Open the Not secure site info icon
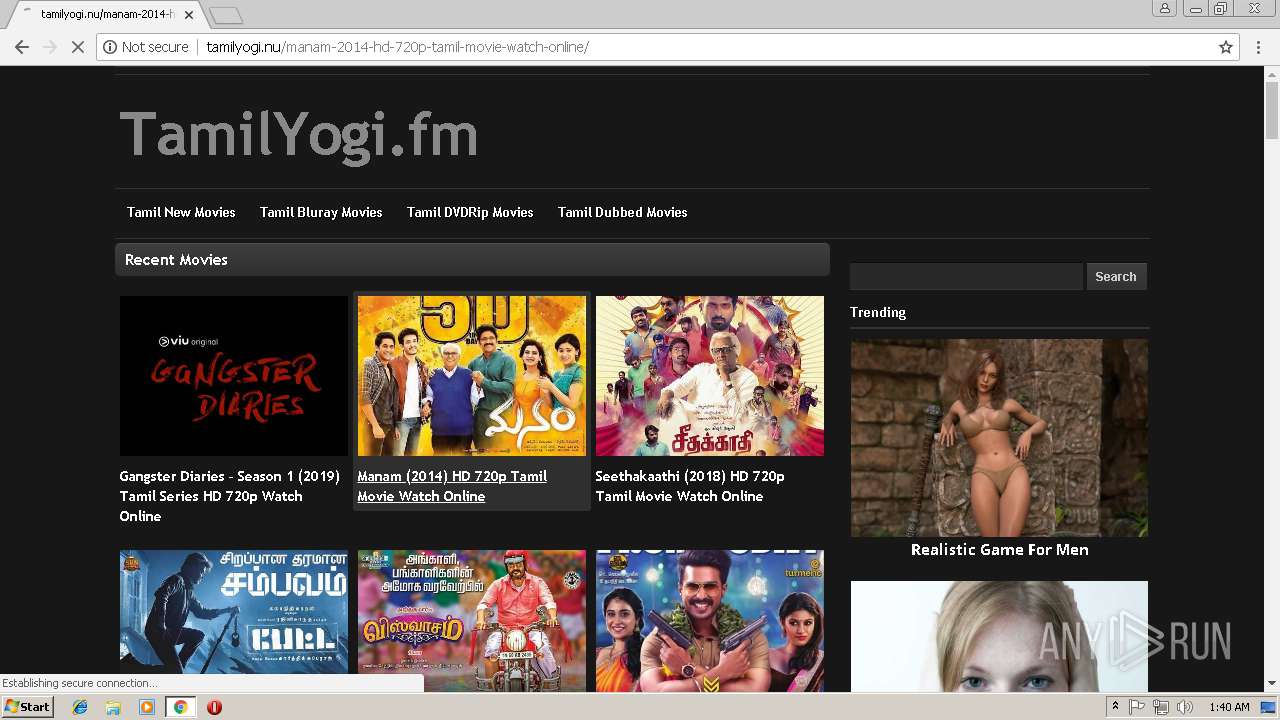The image size is (1280, 720). tap(110, 47)
